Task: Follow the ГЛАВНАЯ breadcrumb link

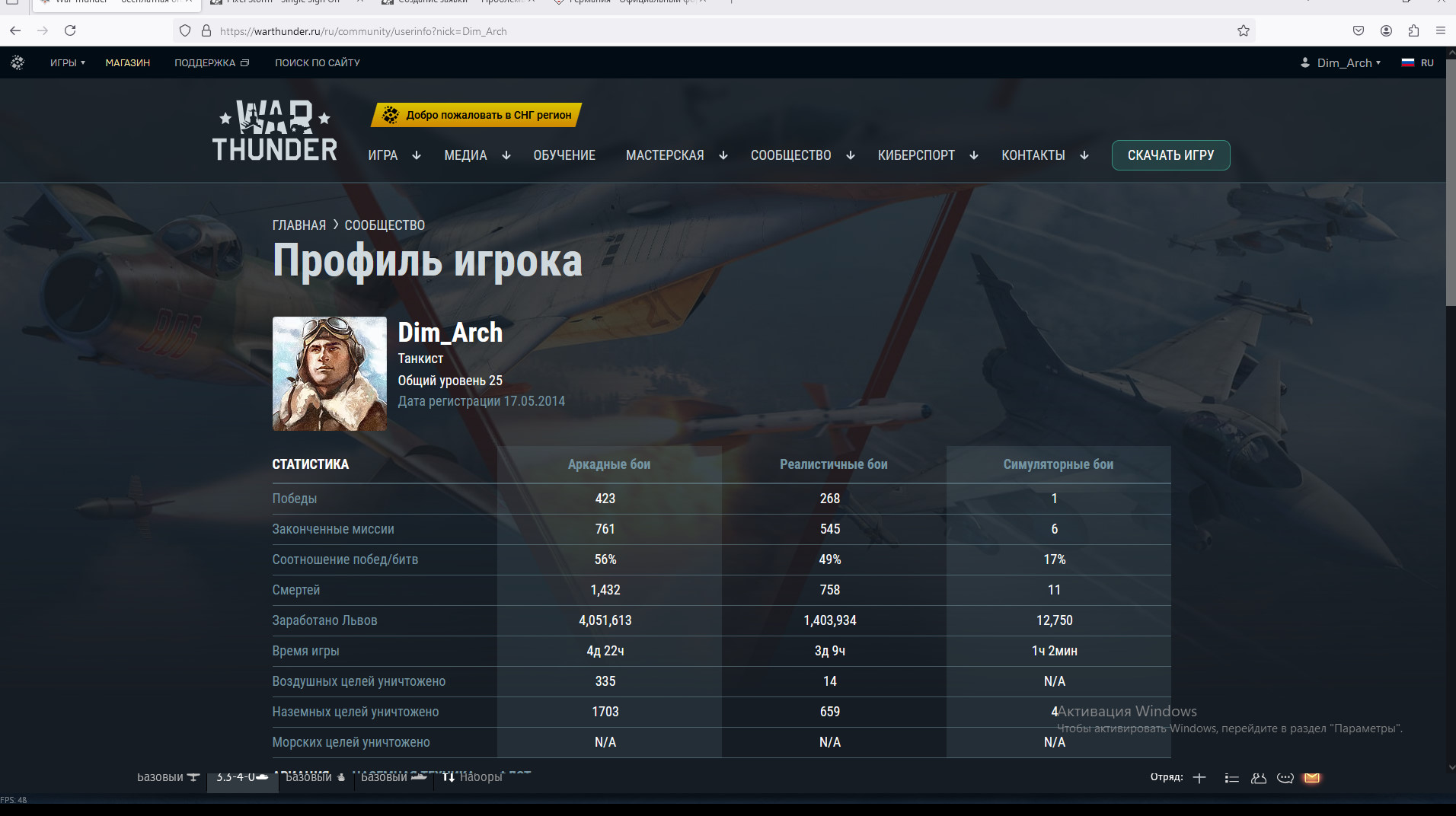Action: point(299,225)
